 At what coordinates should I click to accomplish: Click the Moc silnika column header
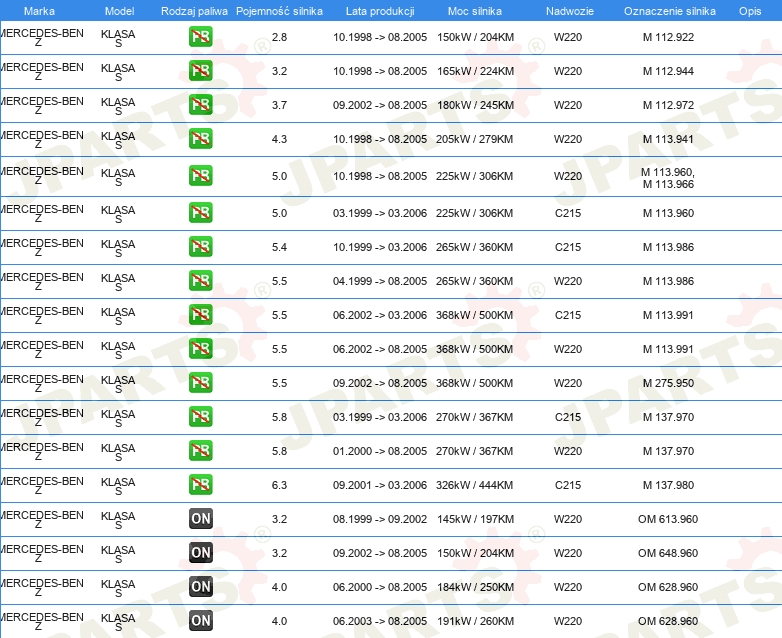coord(475,11)
